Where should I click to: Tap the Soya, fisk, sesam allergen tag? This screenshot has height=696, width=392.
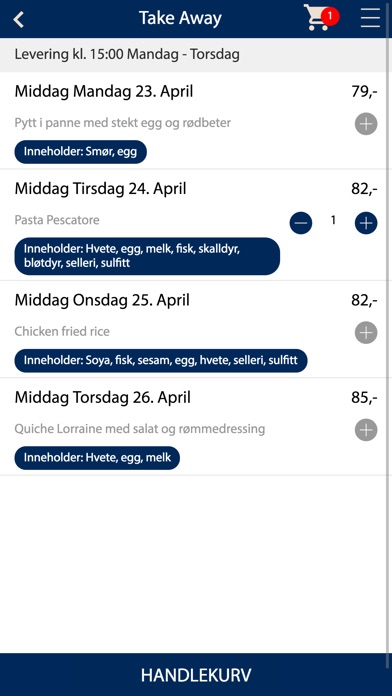161,360
